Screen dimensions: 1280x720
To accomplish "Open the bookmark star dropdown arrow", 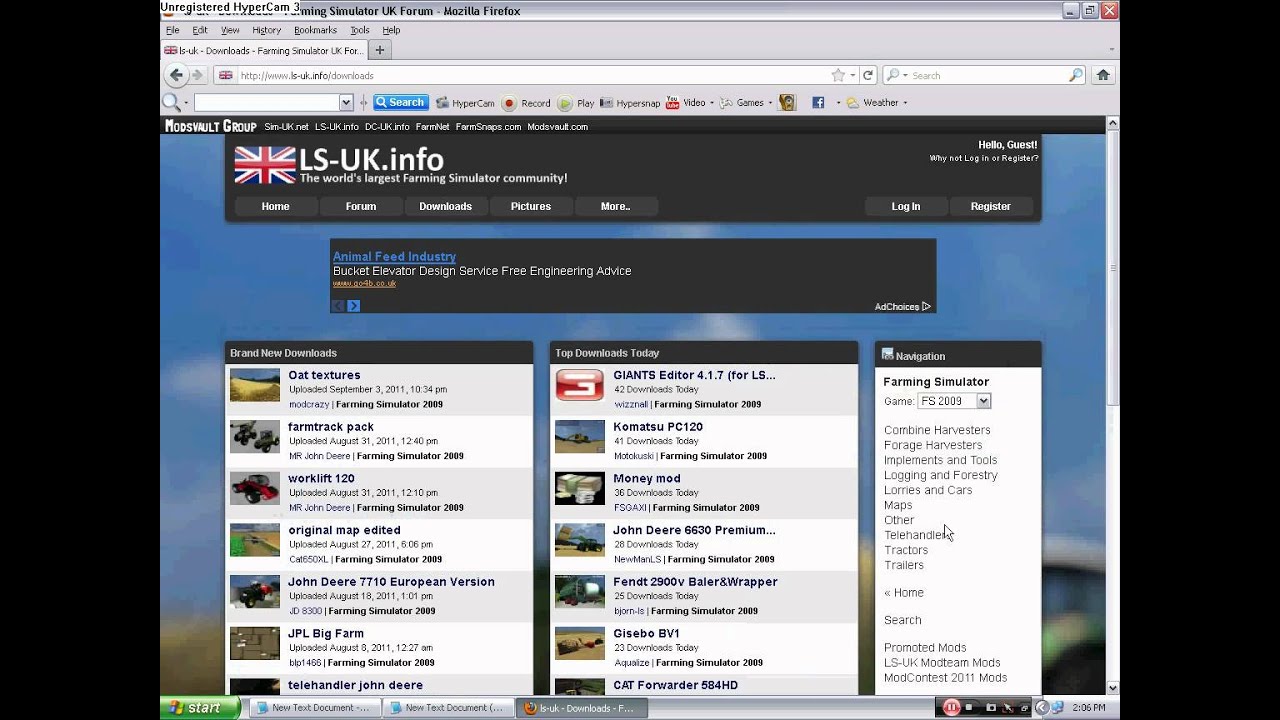I will click(852, 75).
